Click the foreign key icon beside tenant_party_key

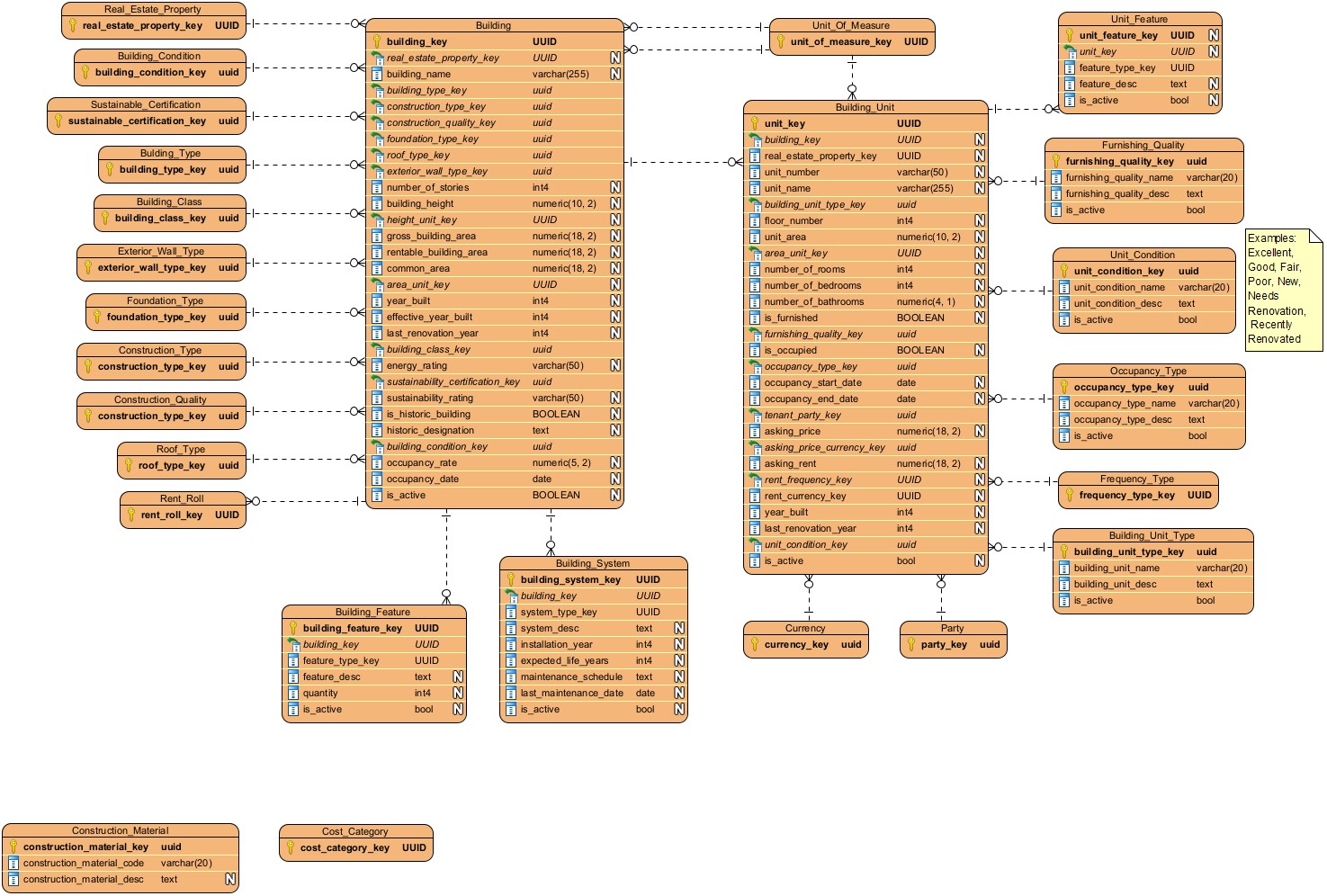click(x=755, y=415)
